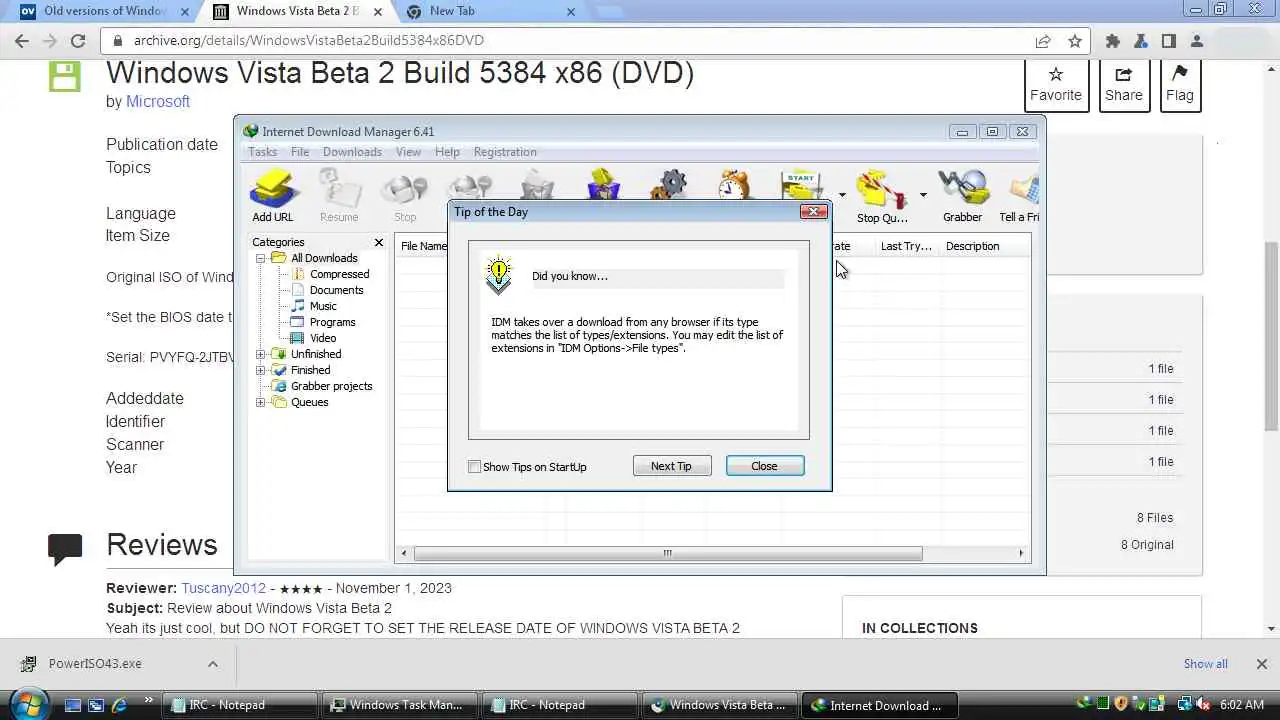Click the volume muted tray icon
The height and width of the screenshot is (720, 1280).
[1203, 705]
